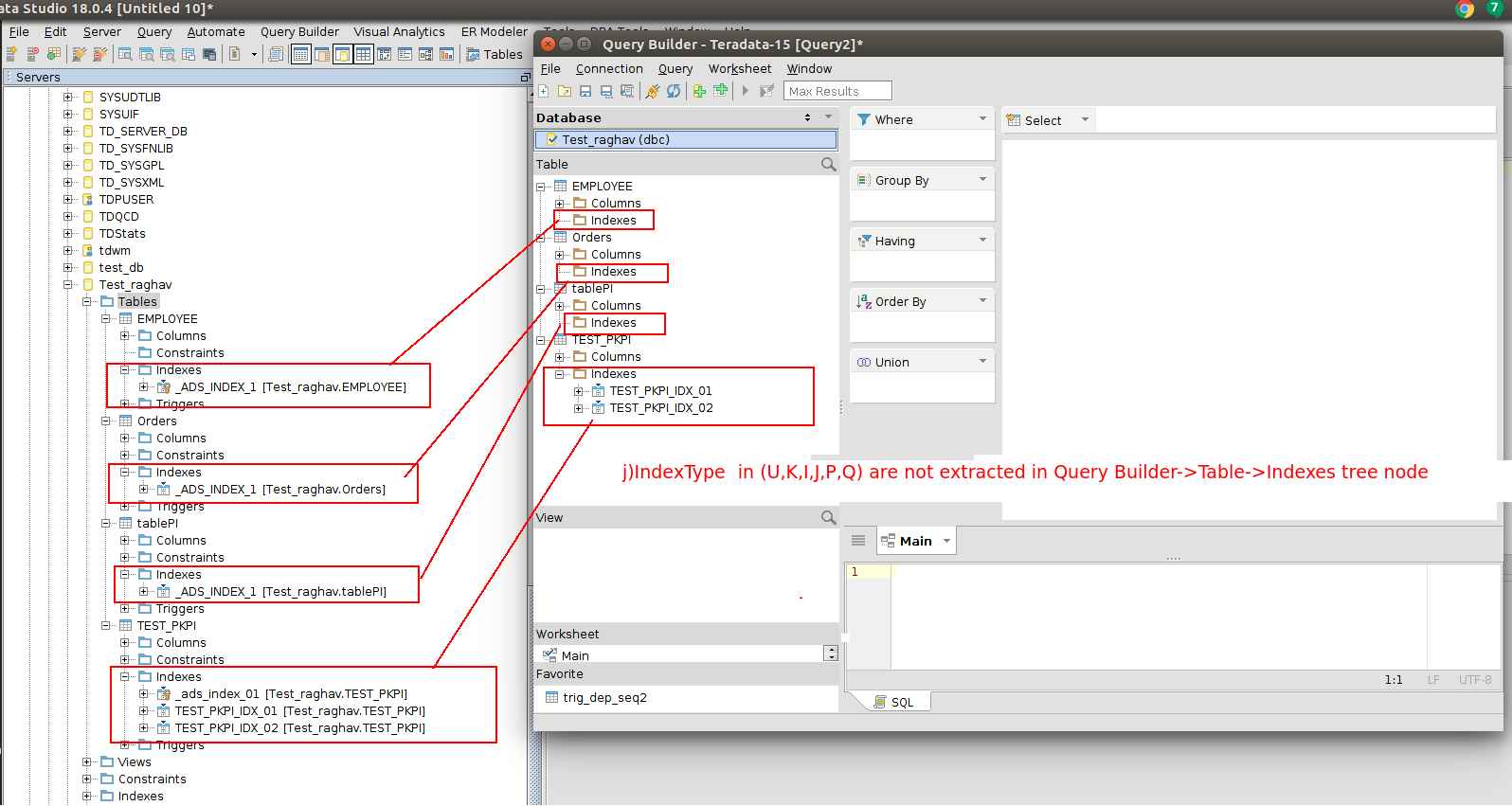The width and height of the screenshot is (1512, 806).
Task: Click the Chrome icon in the system tray
Action: [x=1465, y=9]
